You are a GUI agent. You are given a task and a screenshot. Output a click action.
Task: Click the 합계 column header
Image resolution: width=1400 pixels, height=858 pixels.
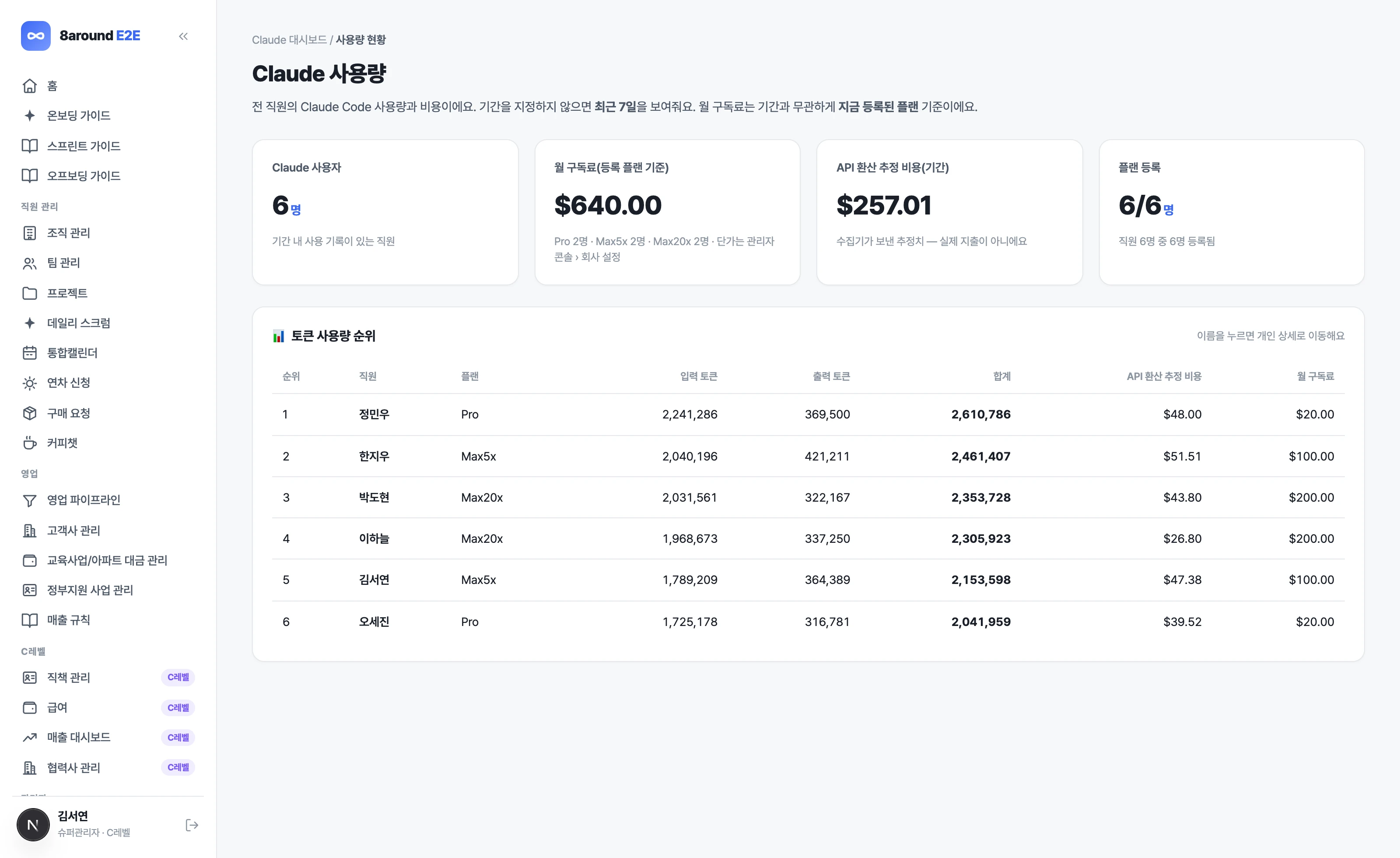tap(1002, 376)
